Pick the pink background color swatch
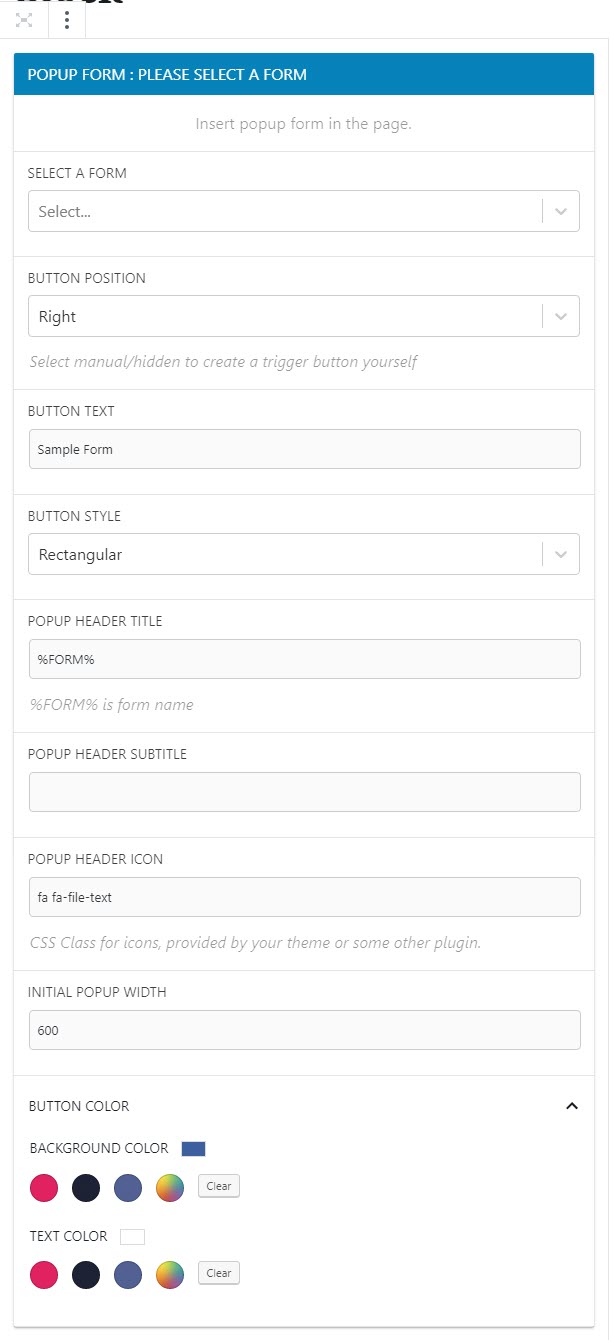 (x=44, y=1188)
